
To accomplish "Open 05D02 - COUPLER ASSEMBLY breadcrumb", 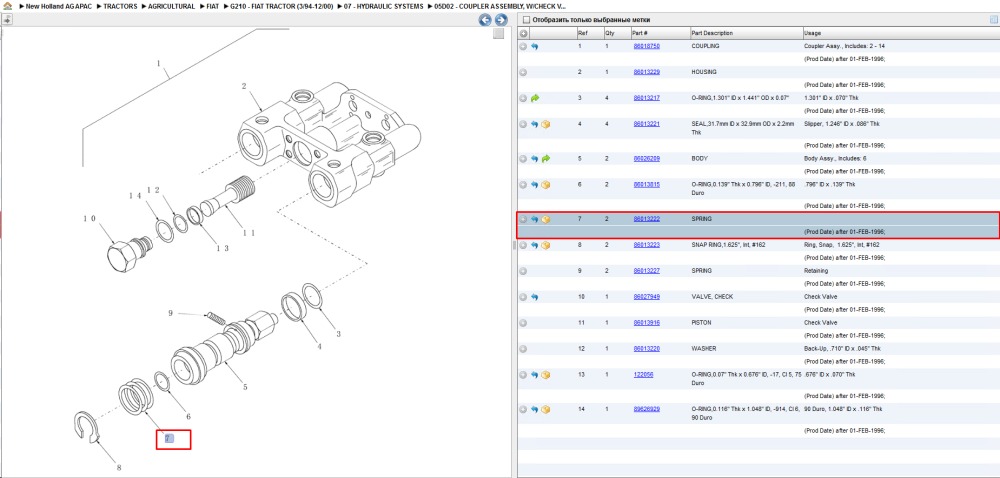I will tap(500, 6).
